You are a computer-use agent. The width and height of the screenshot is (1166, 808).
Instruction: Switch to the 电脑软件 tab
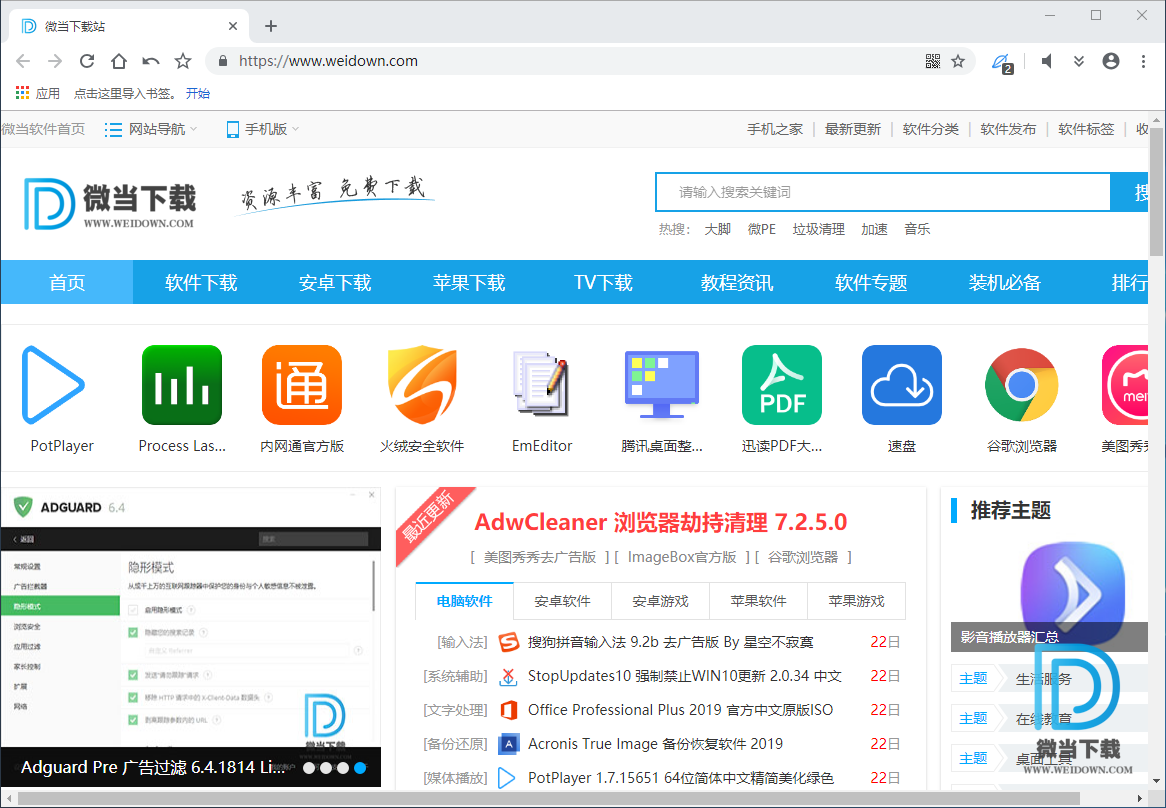[465, 601]
